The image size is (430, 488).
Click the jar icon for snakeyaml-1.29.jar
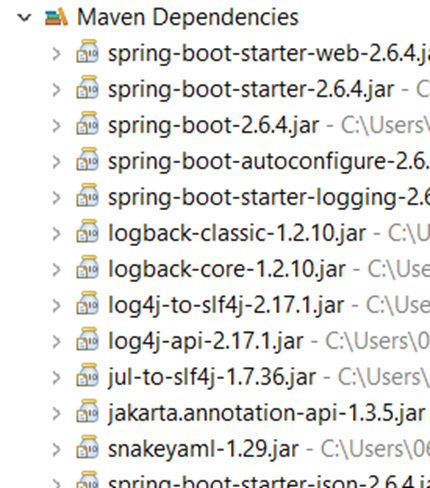(x=87, y=448)
